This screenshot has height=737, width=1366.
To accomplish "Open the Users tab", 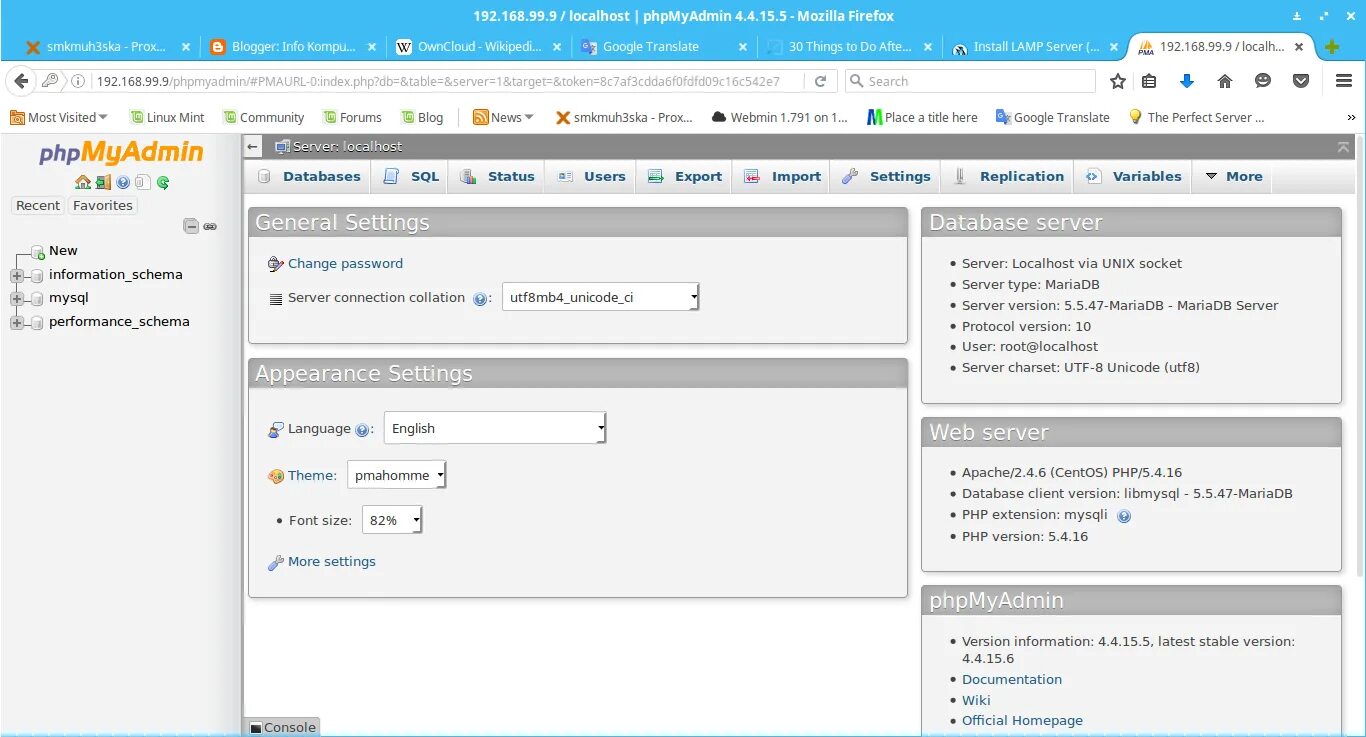I will 591,176.
